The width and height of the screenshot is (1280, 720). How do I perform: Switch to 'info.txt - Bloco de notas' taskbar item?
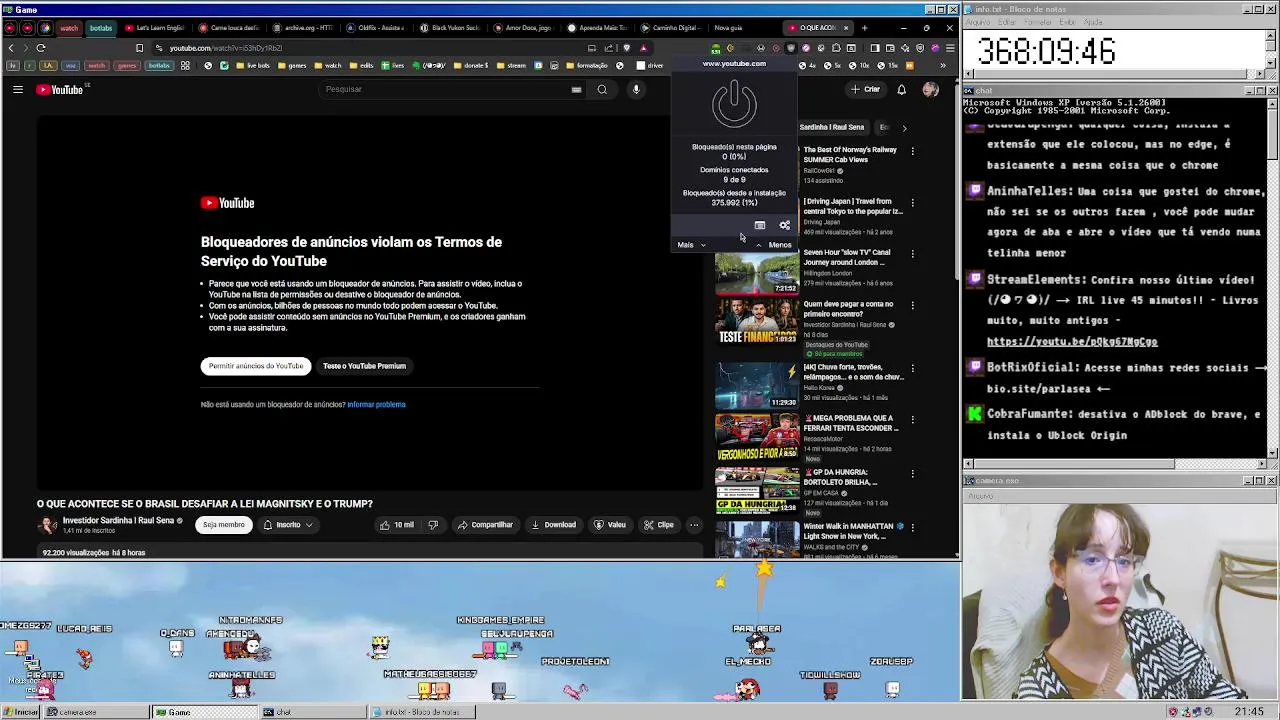[420, 712]
